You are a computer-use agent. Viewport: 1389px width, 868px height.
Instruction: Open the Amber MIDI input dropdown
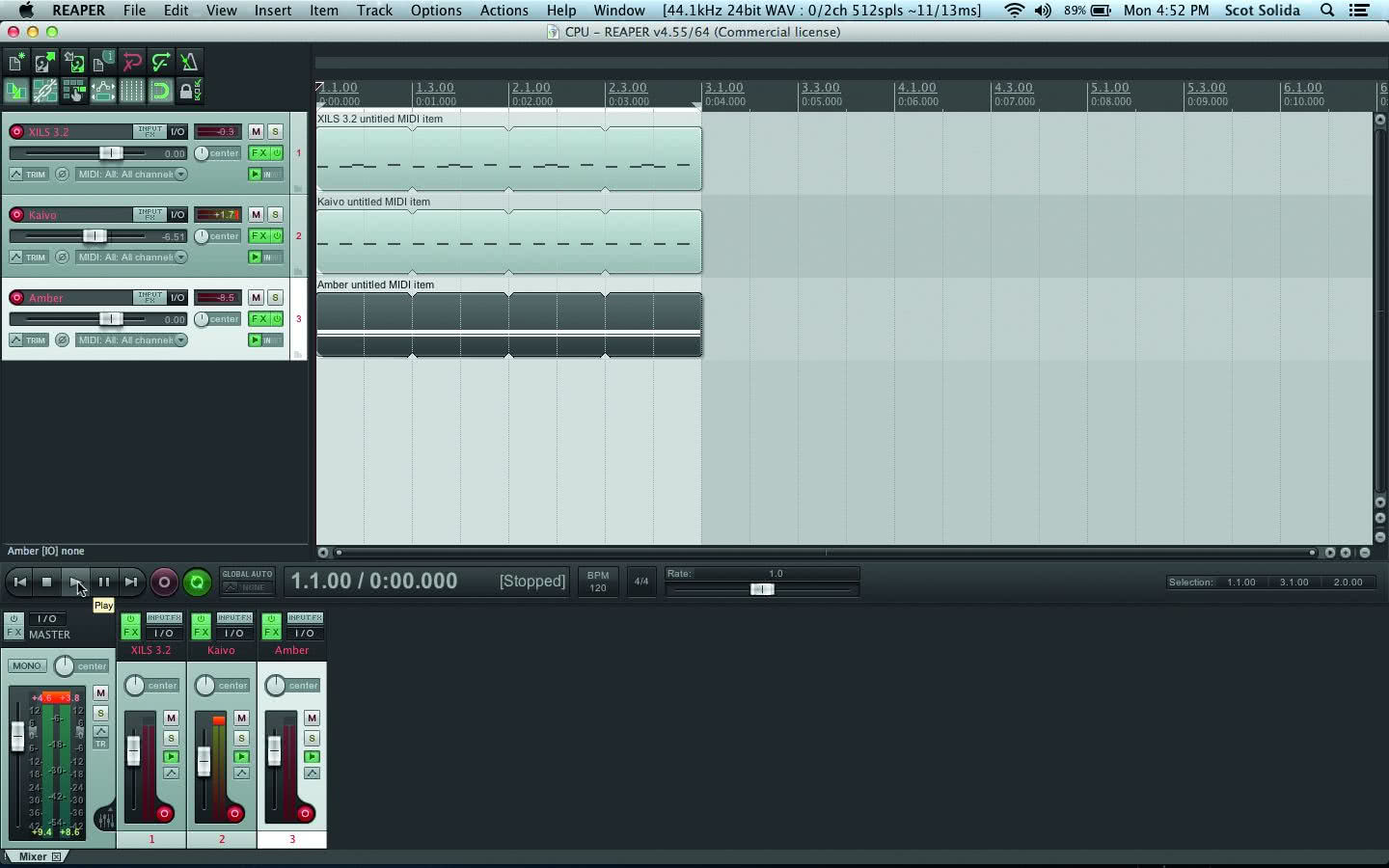coord(132,340)
